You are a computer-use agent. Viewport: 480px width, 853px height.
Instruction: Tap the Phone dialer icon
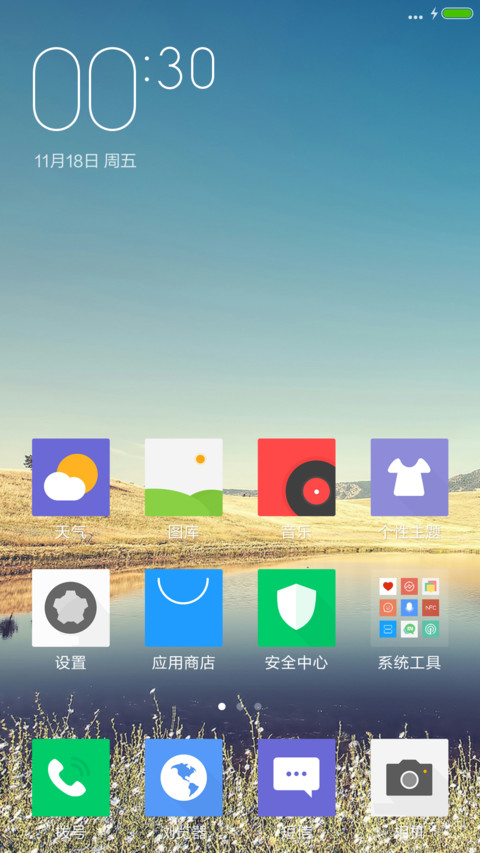coord(71,777)
